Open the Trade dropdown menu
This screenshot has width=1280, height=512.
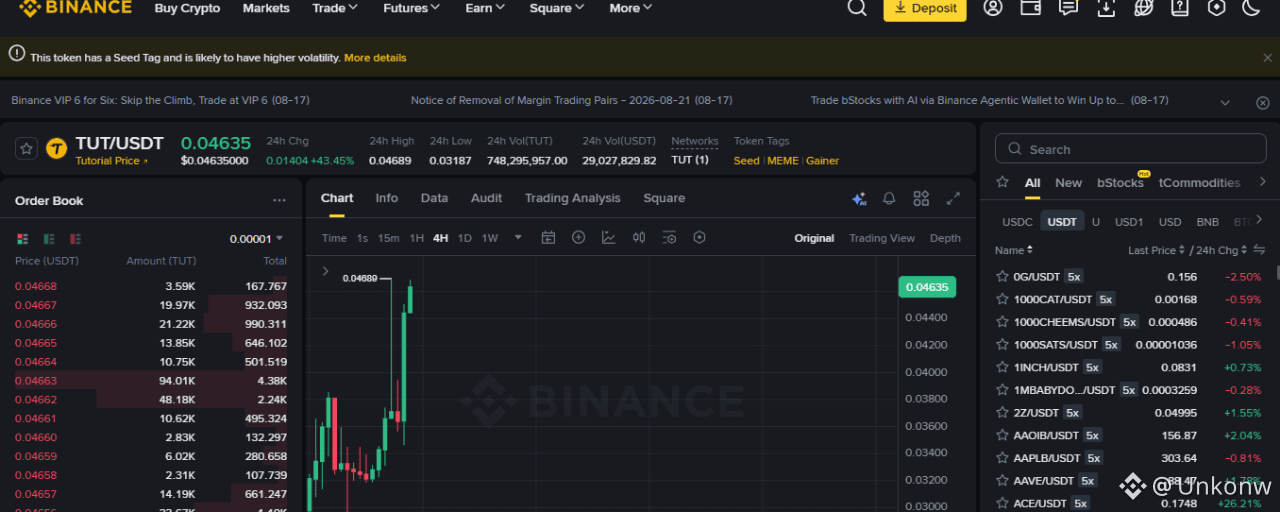[x=335, y=8]
